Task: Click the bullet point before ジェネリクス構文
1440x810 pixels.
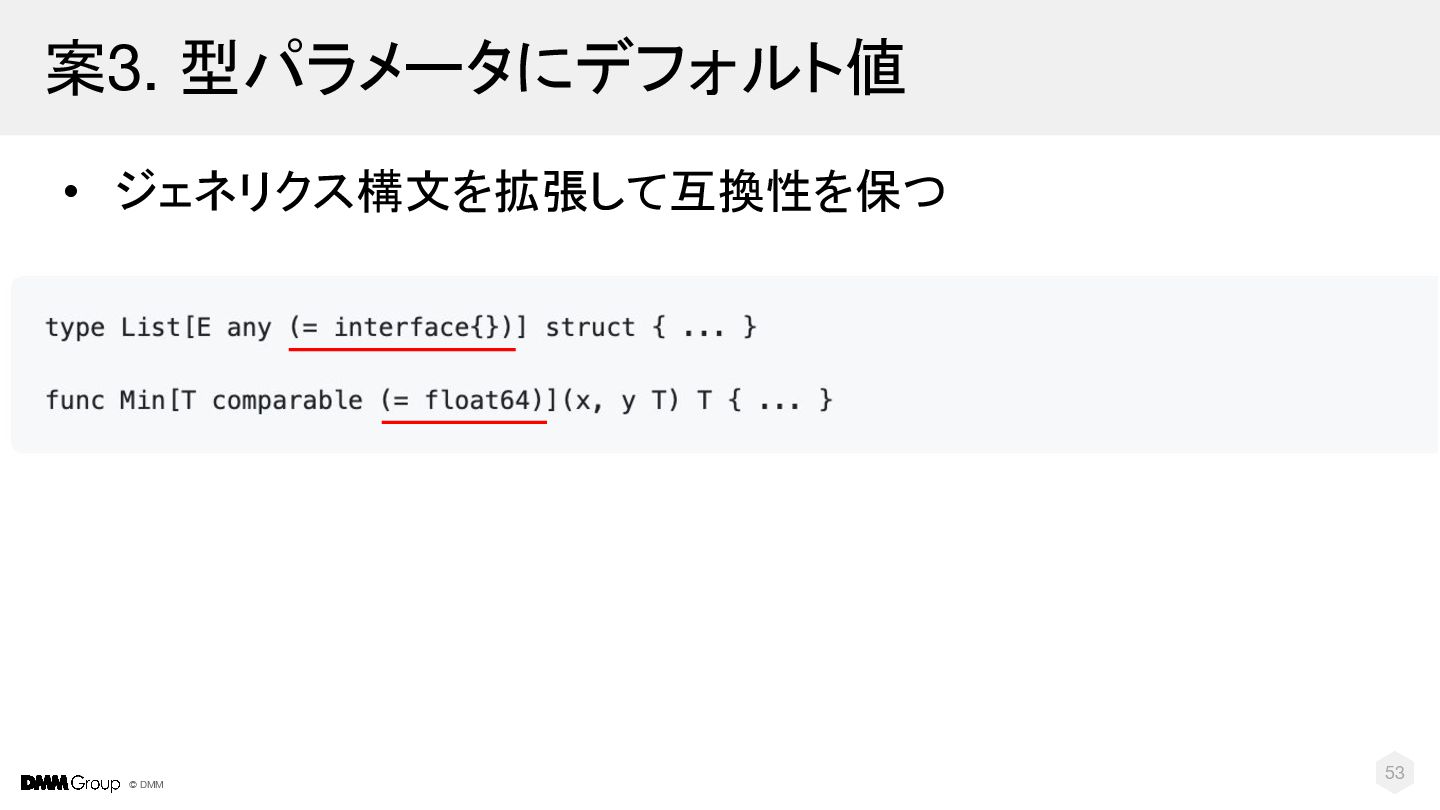Action: pos(69,193)
